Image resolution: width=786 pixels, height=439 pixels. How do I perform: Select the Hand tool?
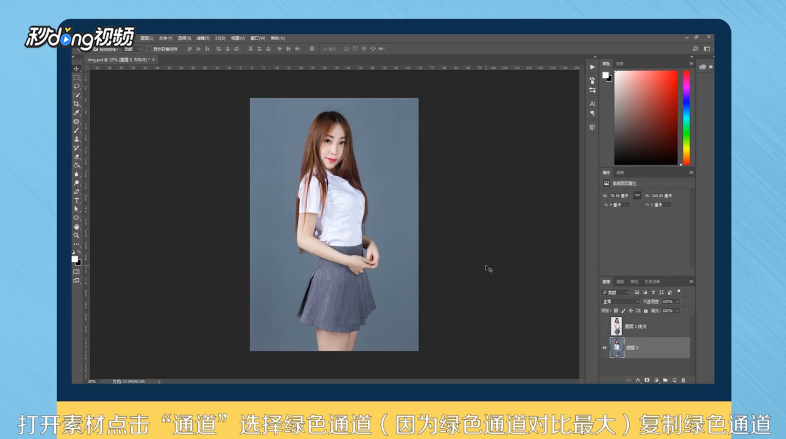[x=77, y=227]
